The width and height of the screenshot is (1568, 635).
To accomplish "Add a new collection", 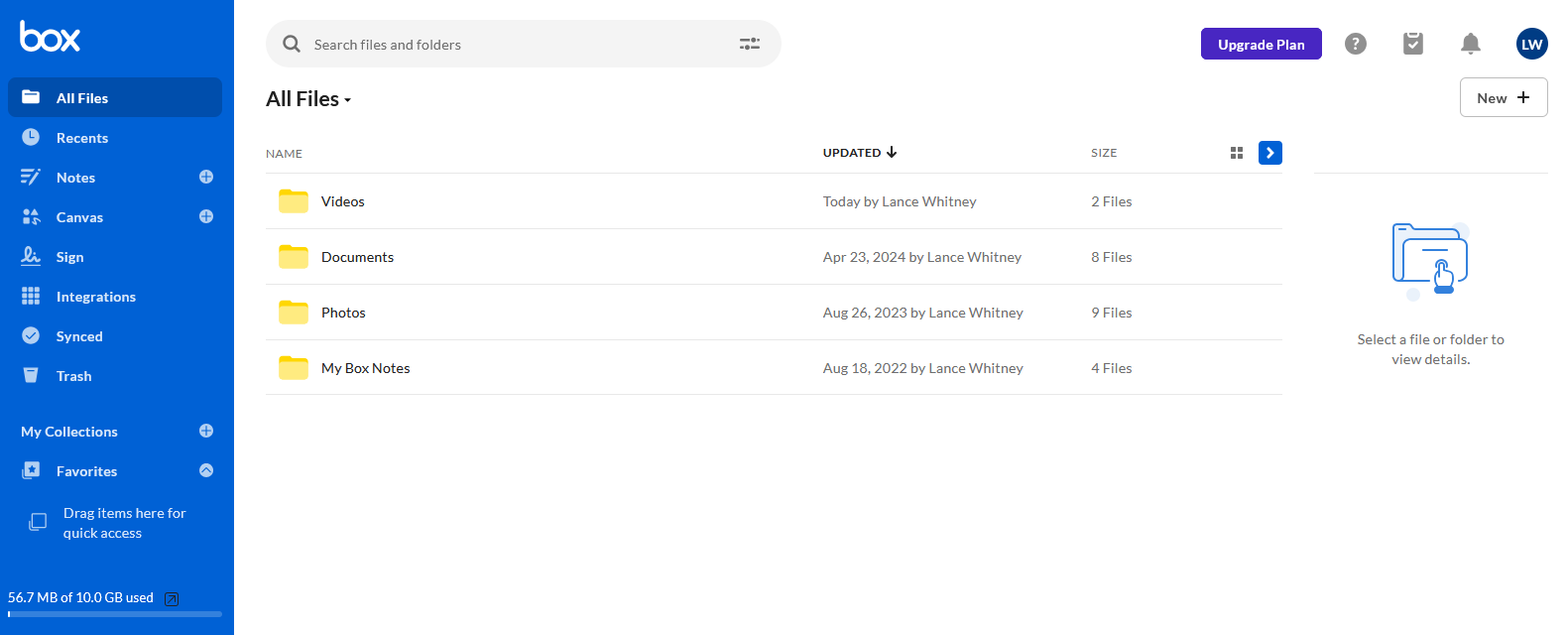I will pyautogui.click(x=206, y=431).
